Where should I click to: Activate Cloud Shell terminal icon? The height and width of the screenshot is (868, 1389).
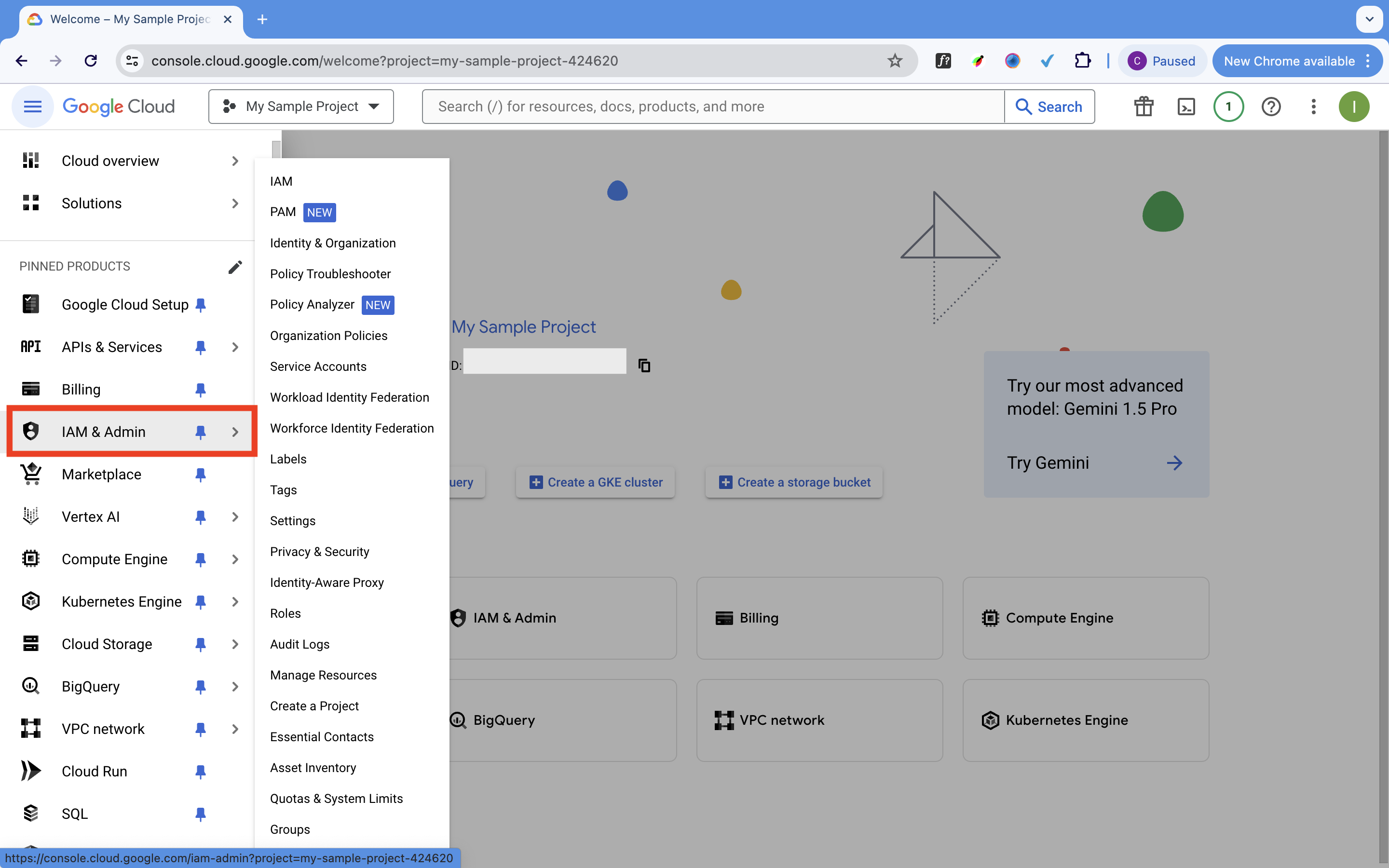click(1186, 106)
